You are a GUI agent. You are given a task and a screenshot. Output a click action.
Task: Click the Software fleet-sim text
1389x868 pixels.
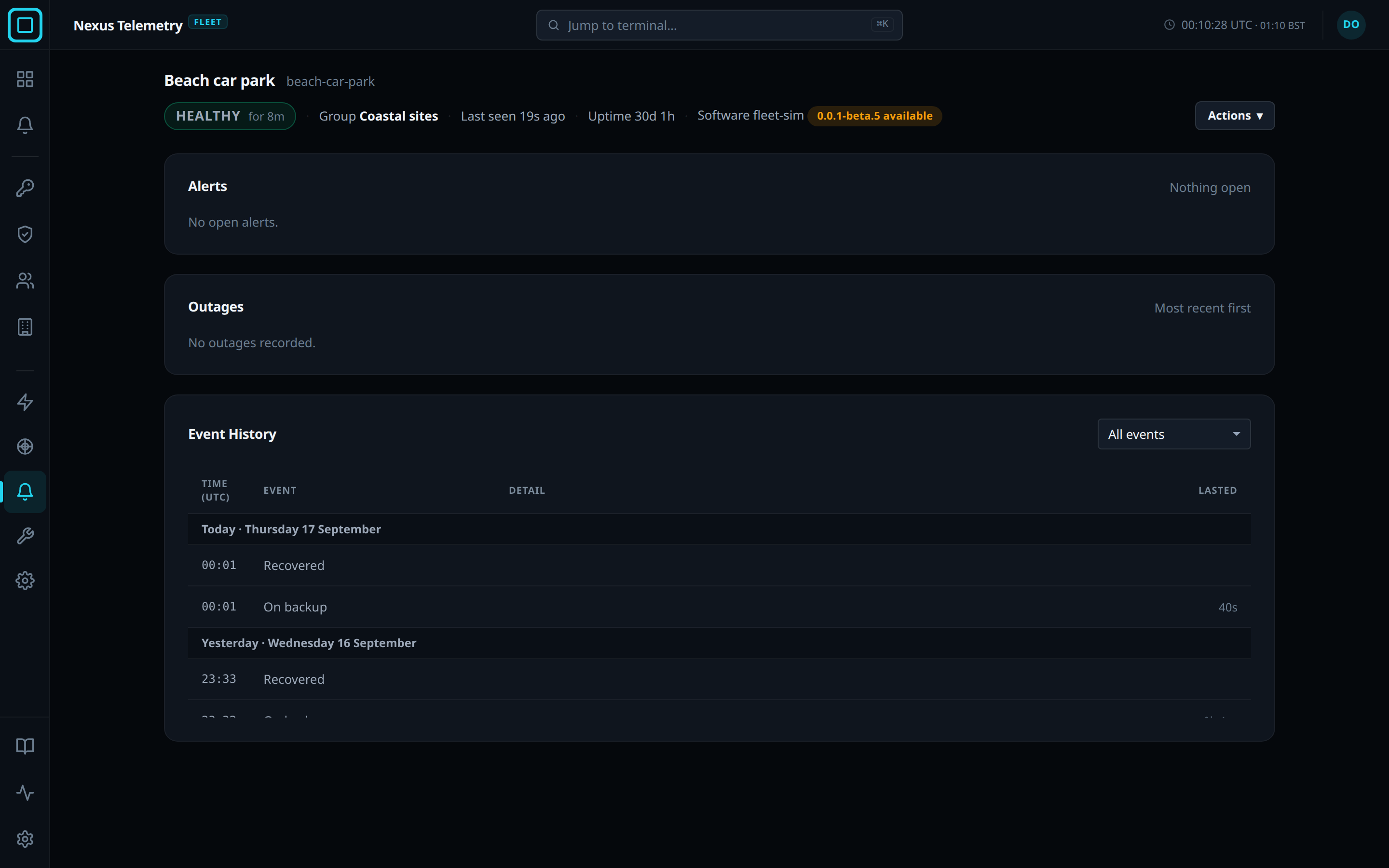pyautogui.click(x=750, y=115)
